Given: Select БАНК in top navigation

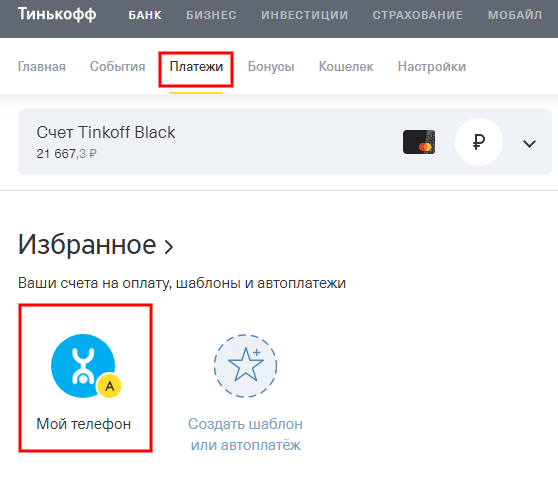Looking at the screenshot, I should (x=145, y=15).
